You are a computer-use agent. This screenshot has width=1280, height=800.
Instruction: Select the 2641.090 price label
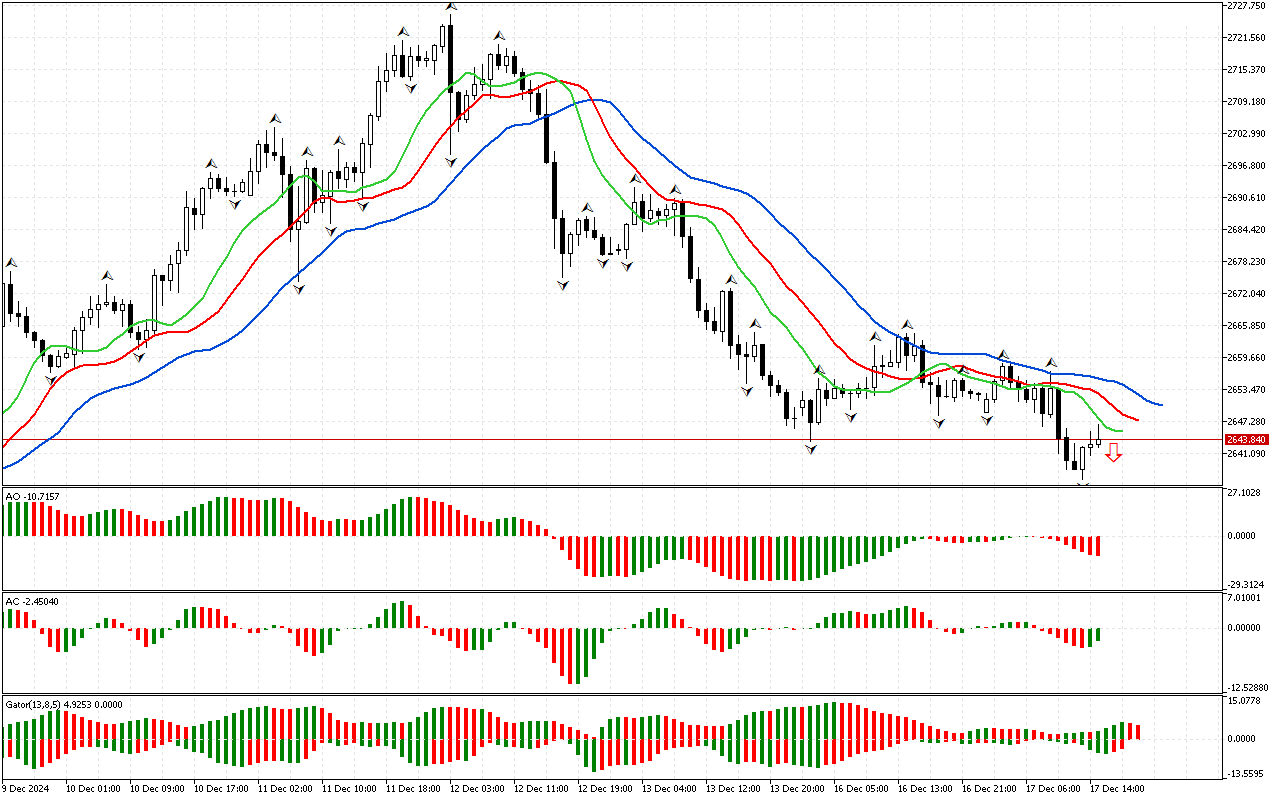1246,453
